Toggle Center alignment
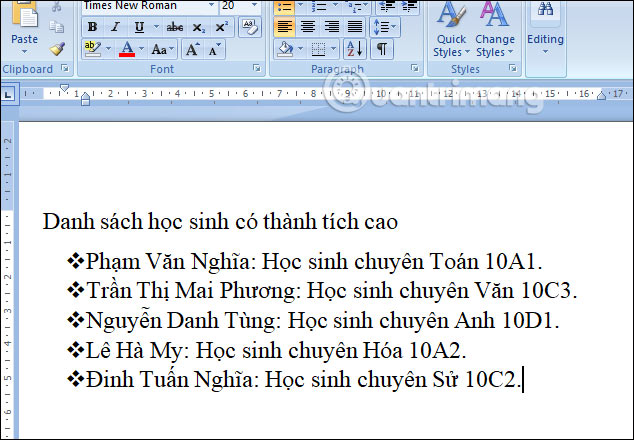Image resolution: width=634 pixels, height=440 pixels. [x=308, y=27]
